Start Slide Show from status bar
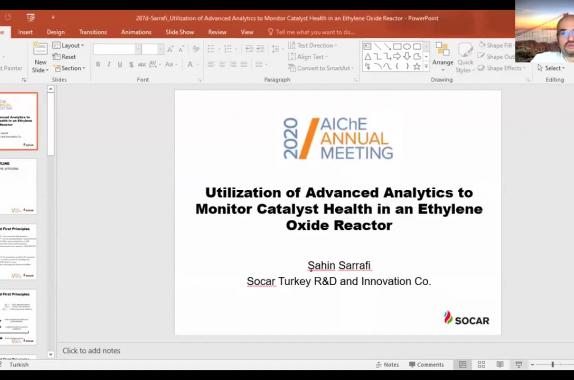This screenshot has width=574, height=380. pyautogui.click(x=519, y=364)
